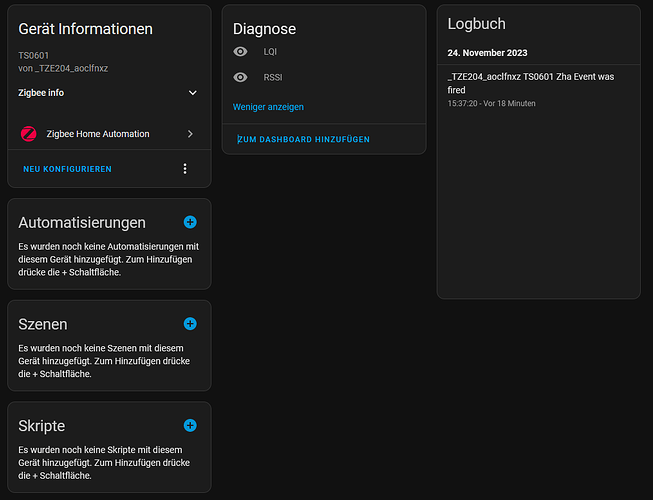653x500 pixels.
Task: Click the TS0601 device name
Action: coord(33,55)
